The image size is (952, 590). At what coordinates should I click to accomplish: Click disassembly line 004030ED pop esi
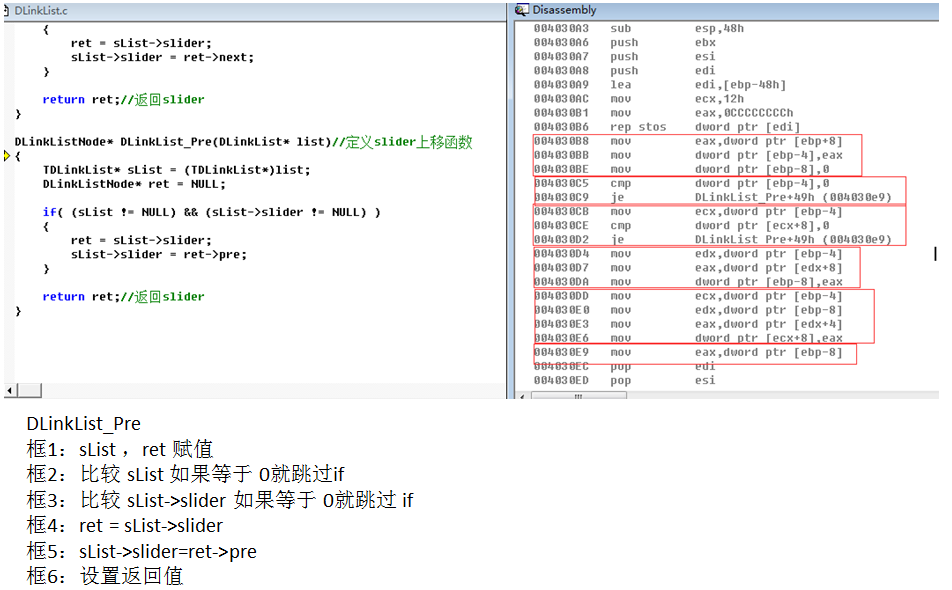point(625,381)
